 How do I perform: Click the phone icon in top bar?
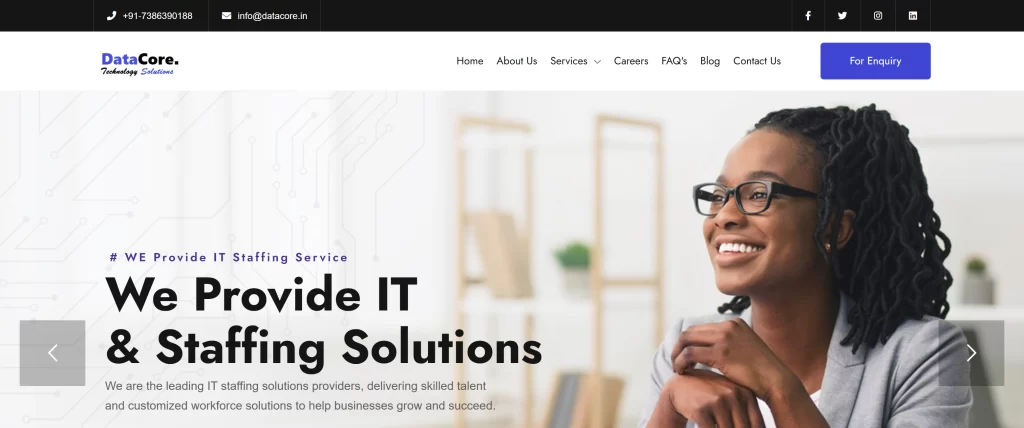[x=111, y=16]
